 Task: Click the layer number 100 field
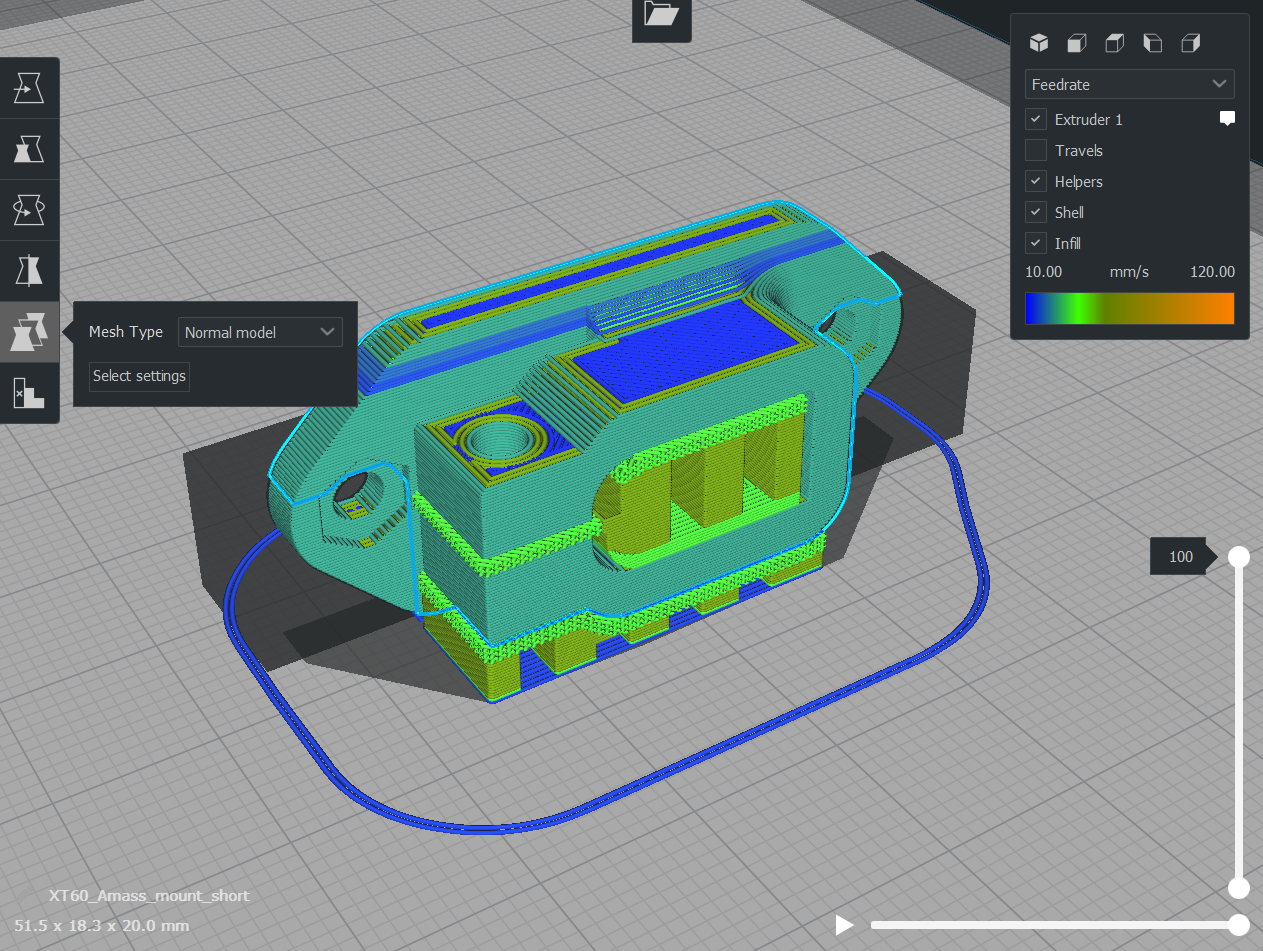point(1180,557)
